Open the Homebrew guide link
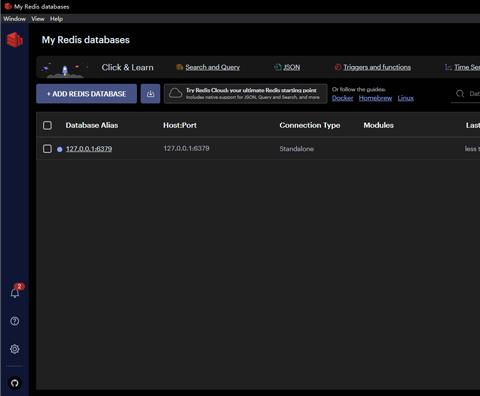 375,98
